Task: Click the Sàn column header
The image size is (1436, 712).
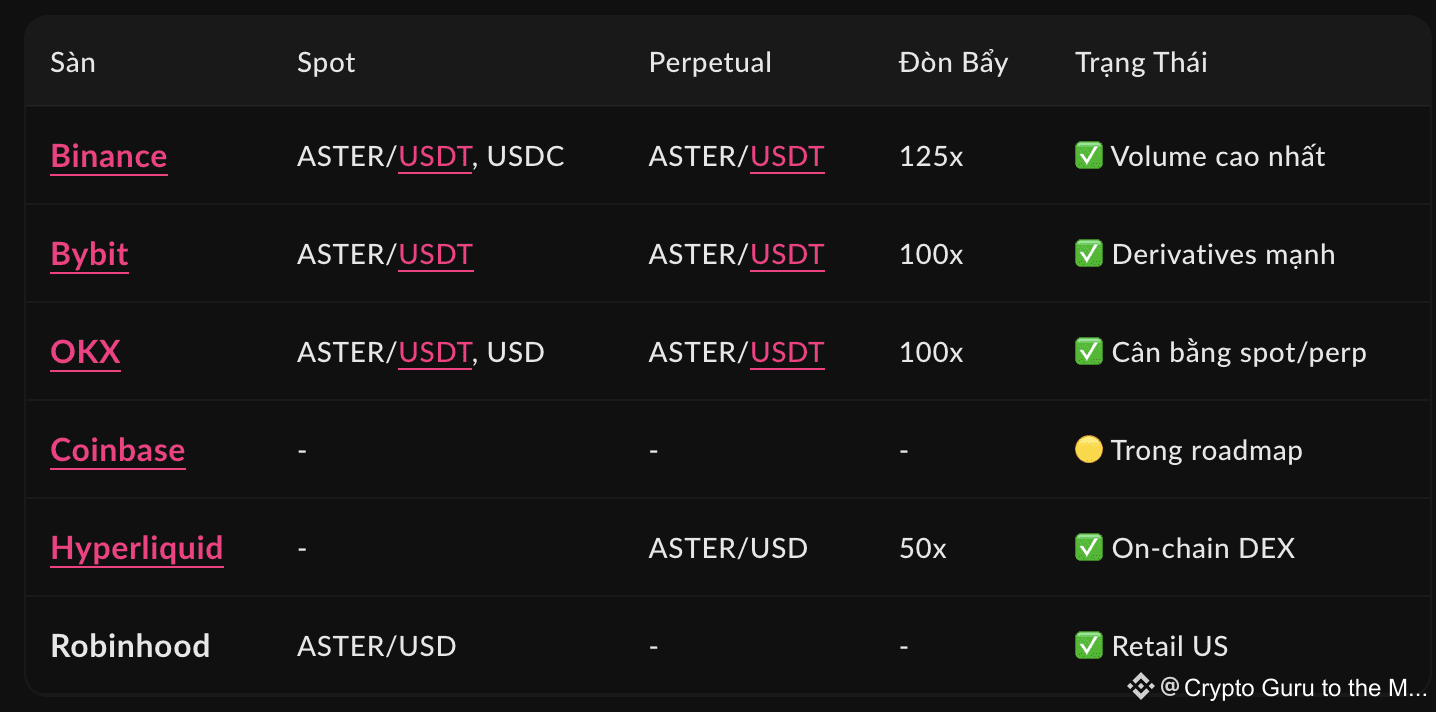Action: 73,62
